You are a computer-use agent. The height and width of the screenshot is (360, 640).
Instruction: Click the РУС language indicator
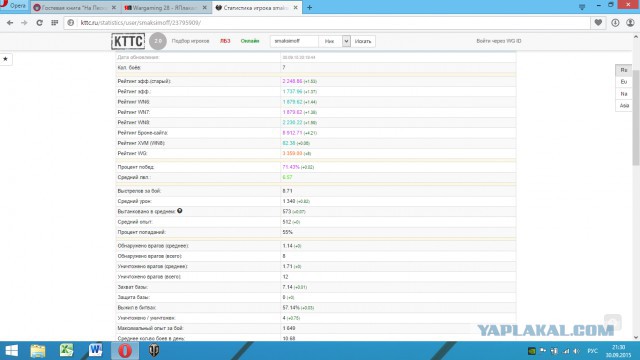pos(592,351)
